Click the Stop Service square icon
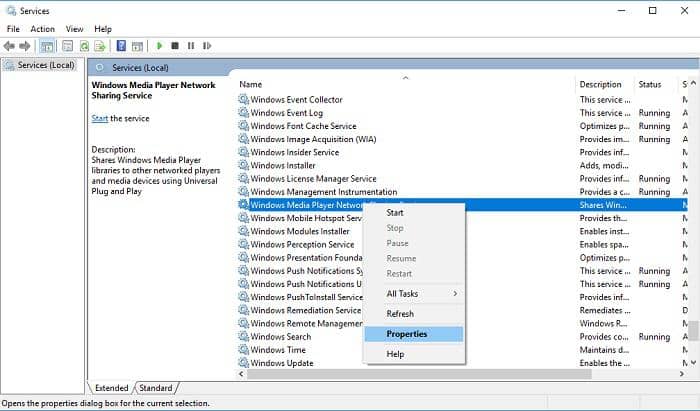Image resolution: width=700 pixels, height=411 pixels. [x=175, y=46]
